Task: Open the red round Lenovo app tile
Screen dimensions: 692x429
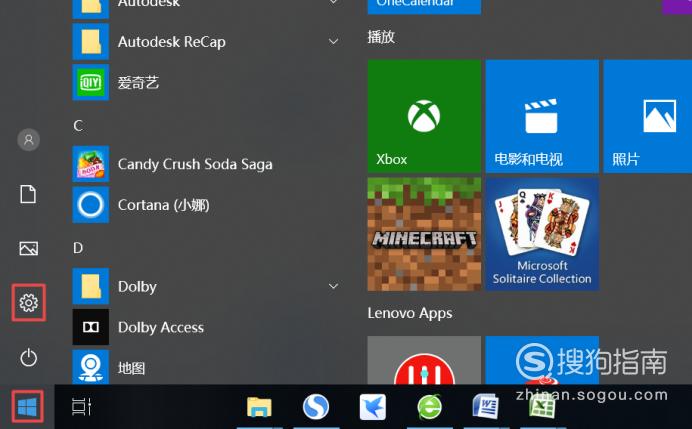Action: (x=424, y=360)
